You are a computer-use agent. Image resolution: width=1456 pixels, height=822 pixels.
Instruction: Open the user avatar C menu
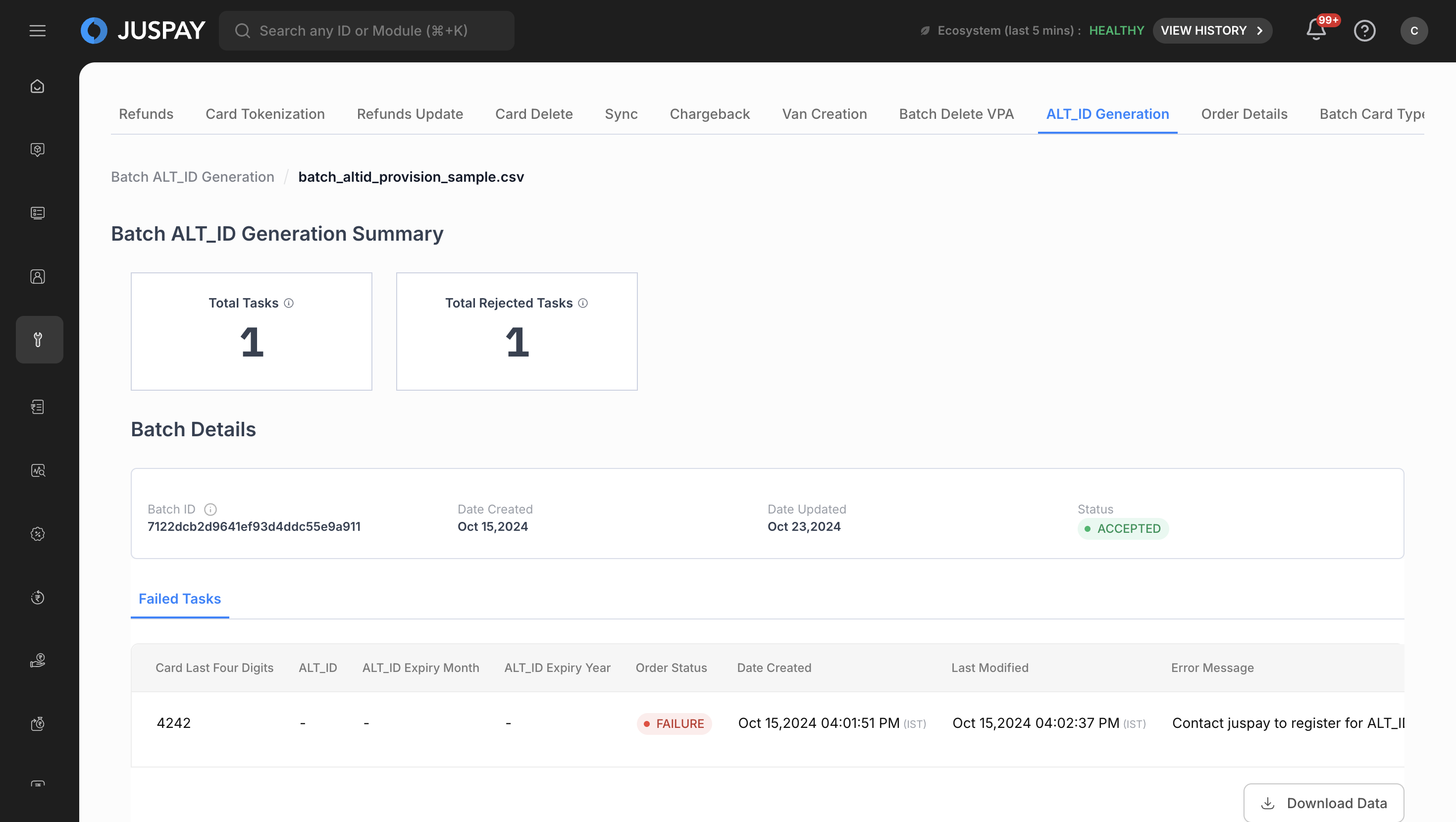point(1413,31)
